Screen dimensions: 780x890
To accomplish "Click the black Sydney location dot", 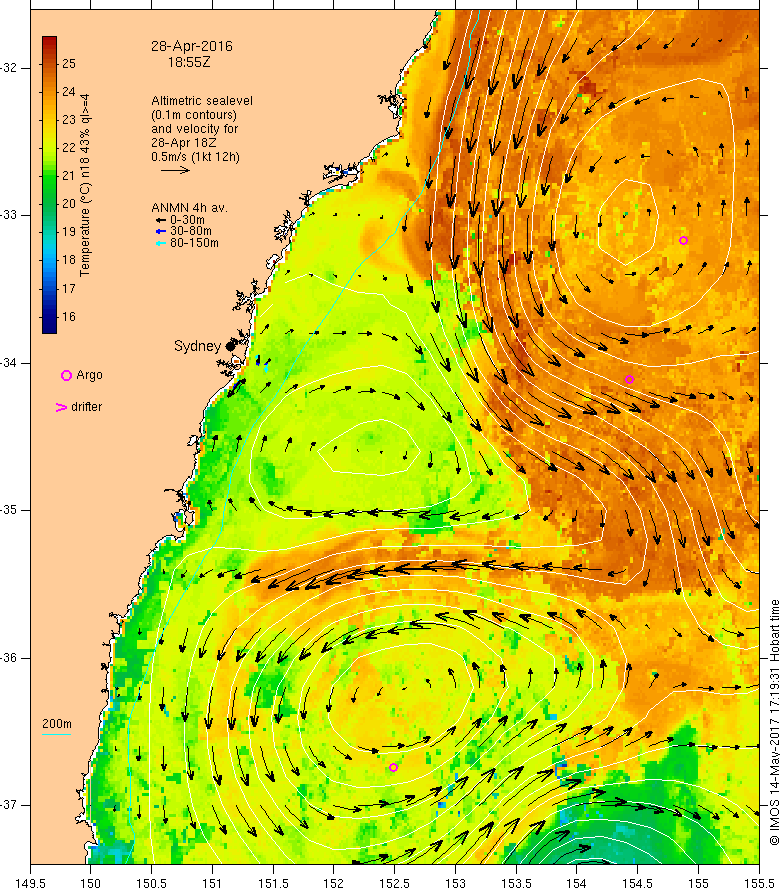I will tap(230, 346).
